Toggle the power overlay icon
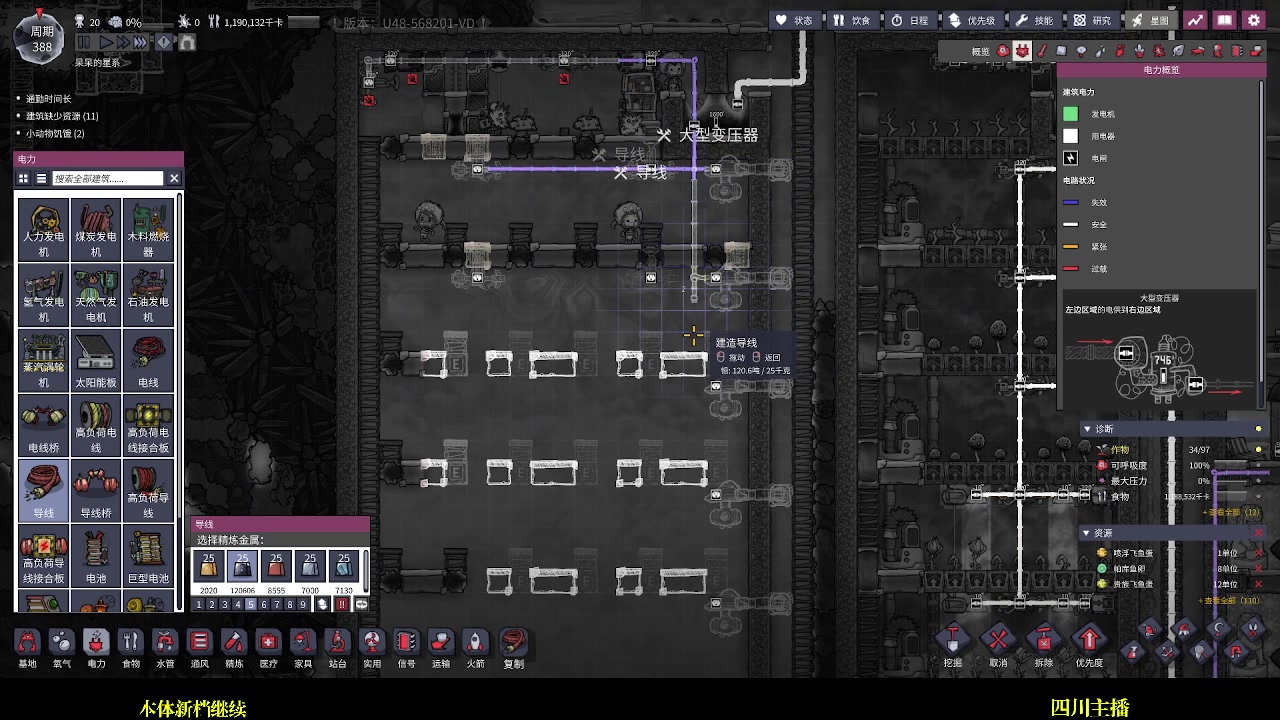 click(1022, 50)
